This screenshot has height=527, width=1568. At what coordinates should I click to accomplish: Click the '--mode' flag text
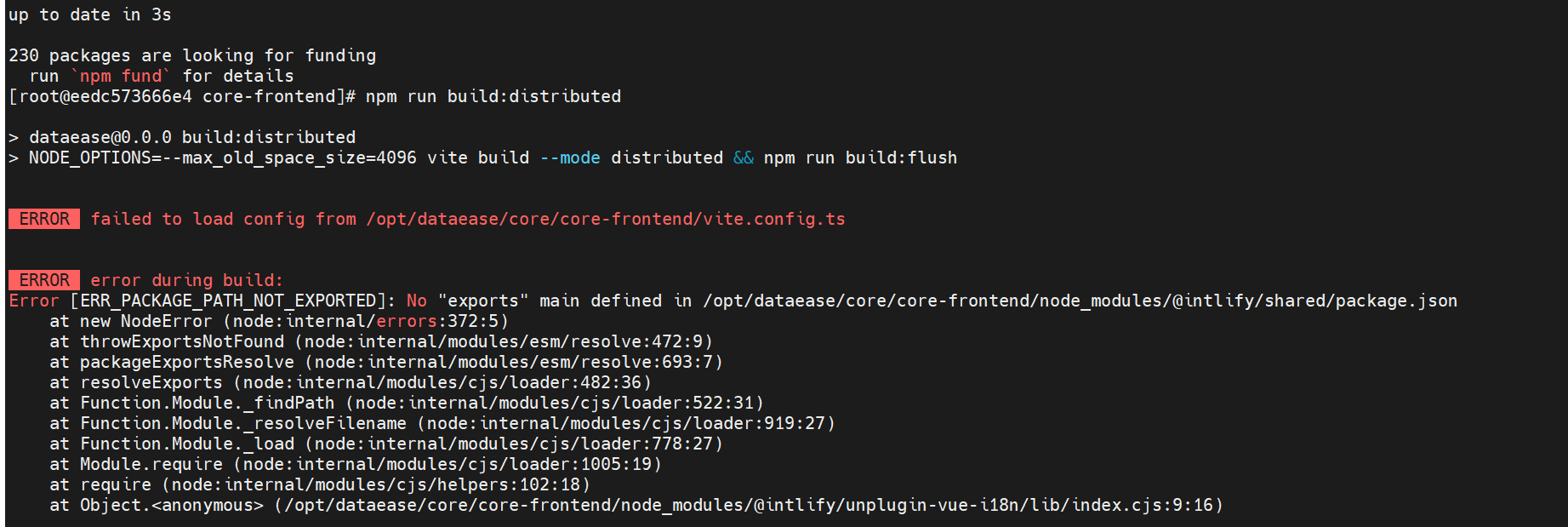point(570,158)
